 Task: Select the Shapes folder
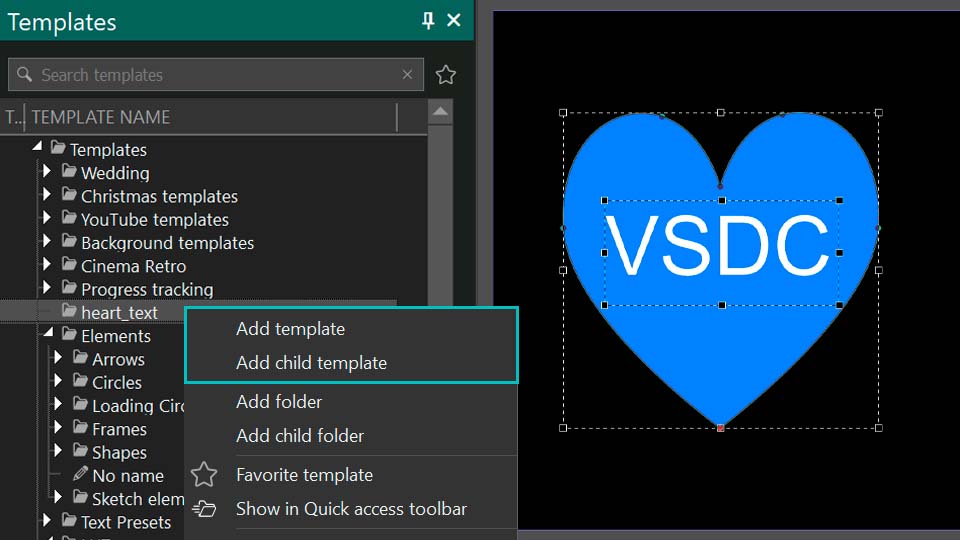point(119,452)
